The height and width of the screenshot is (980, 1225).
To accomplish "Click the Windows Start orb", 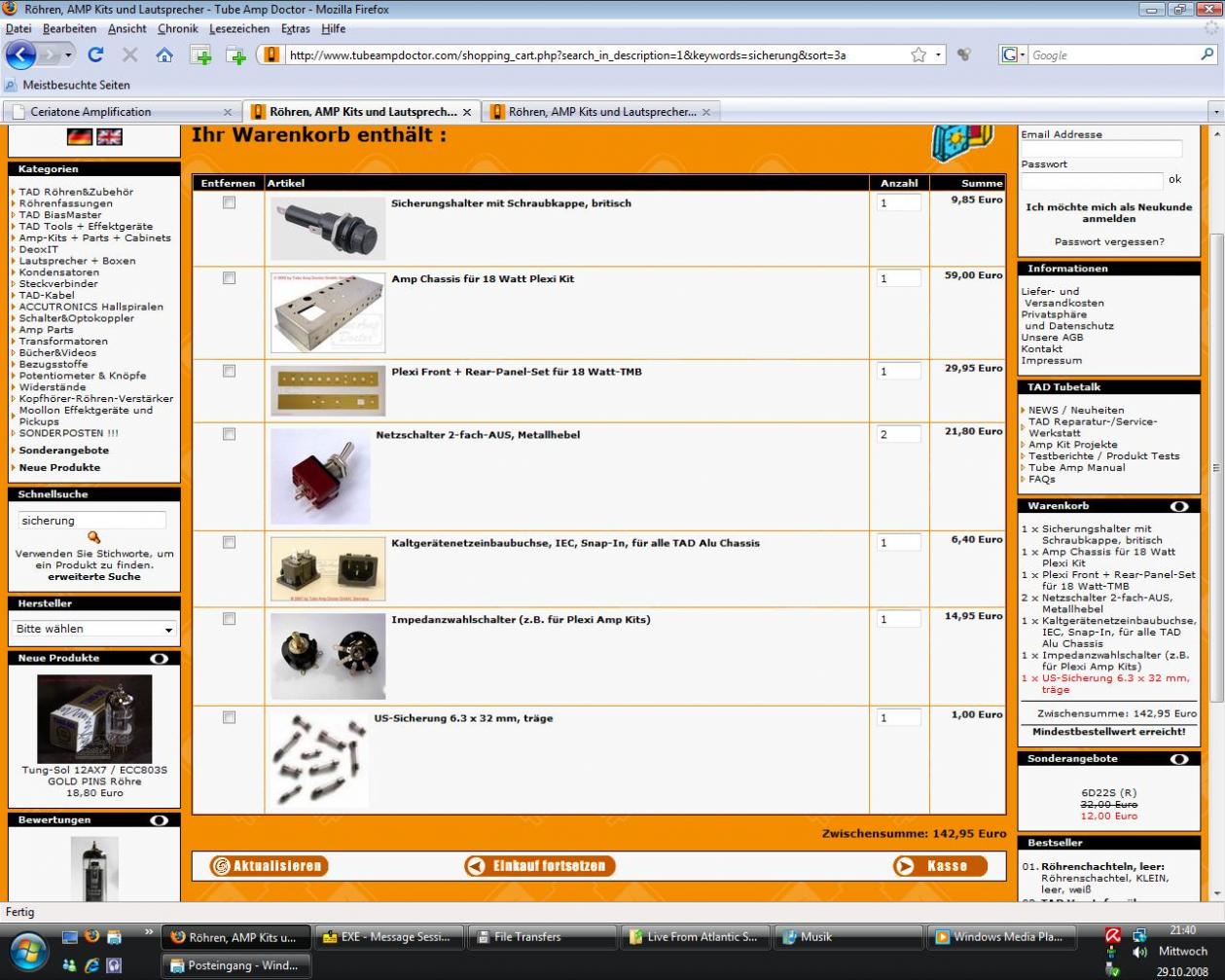I will point(26,951).
